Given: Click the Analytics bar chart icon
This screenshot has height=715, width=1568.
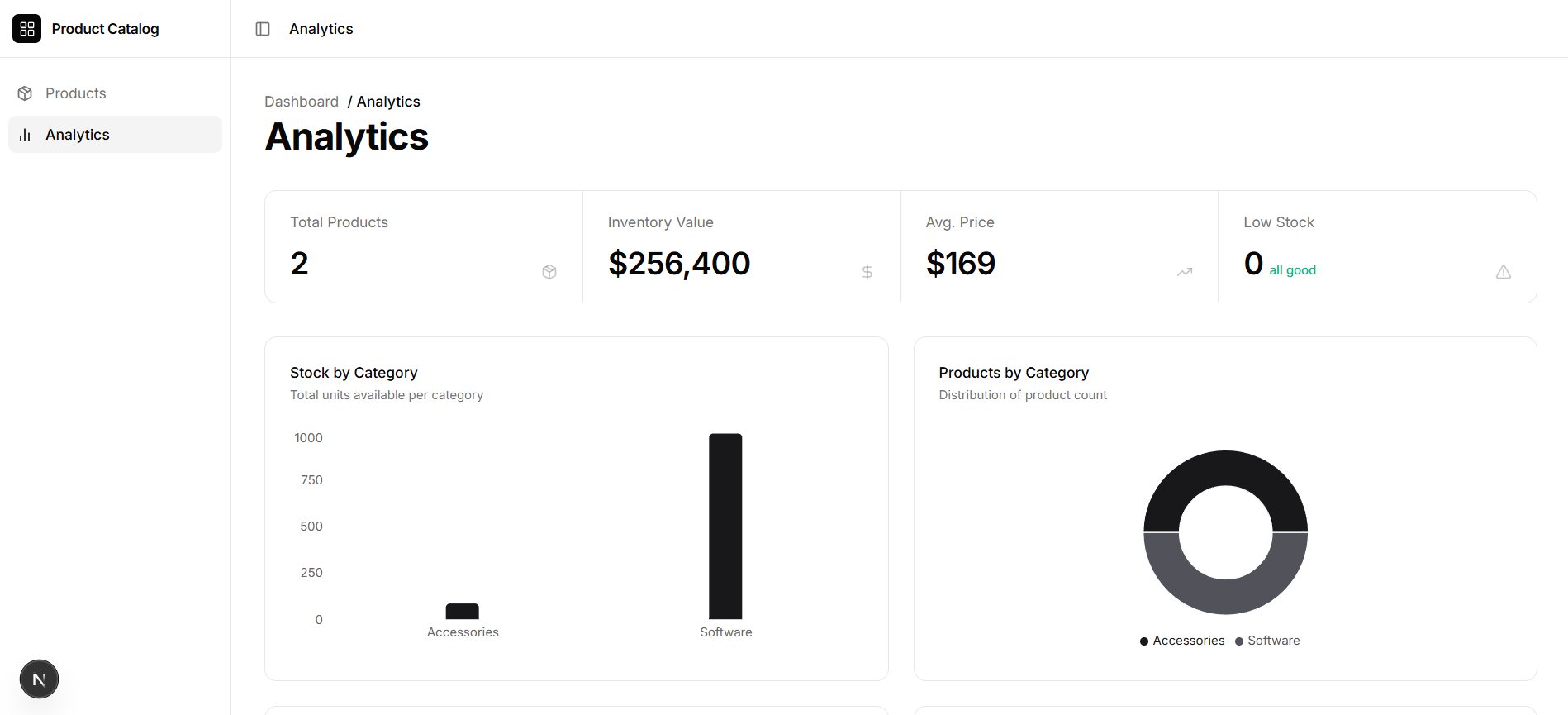Looking at the screenshot, I should pos(25,135).
